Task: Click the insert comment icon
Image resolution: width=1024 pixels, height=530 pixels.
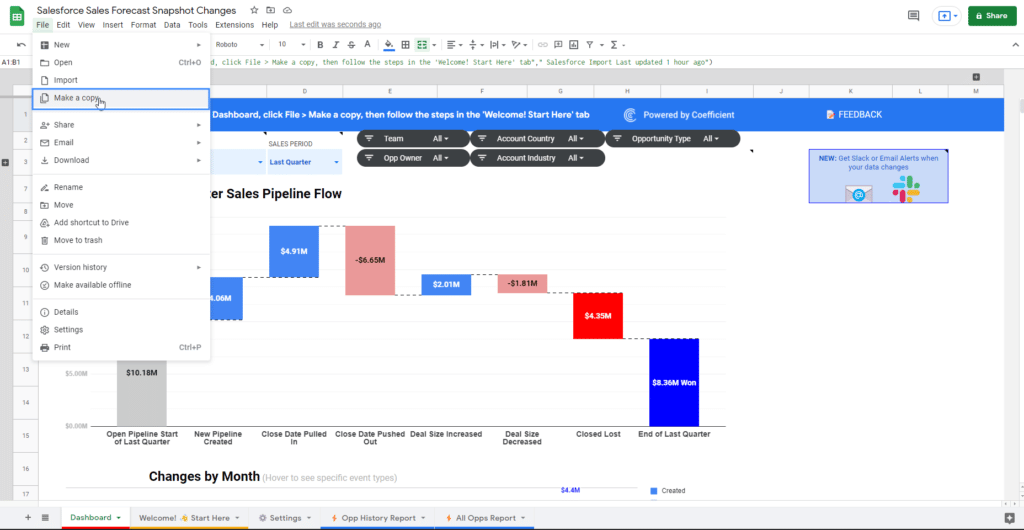Action: pos(558,45)
